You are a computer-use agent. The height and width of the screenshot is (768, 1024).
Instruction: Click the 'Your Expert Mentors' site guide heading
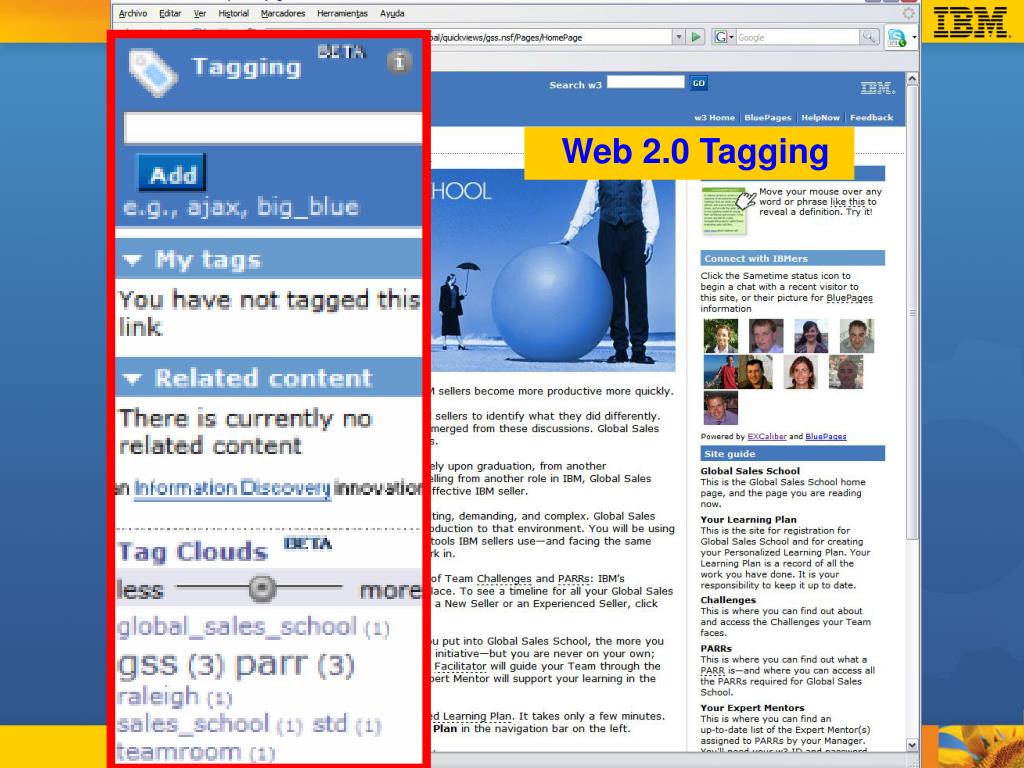point(752,708)
